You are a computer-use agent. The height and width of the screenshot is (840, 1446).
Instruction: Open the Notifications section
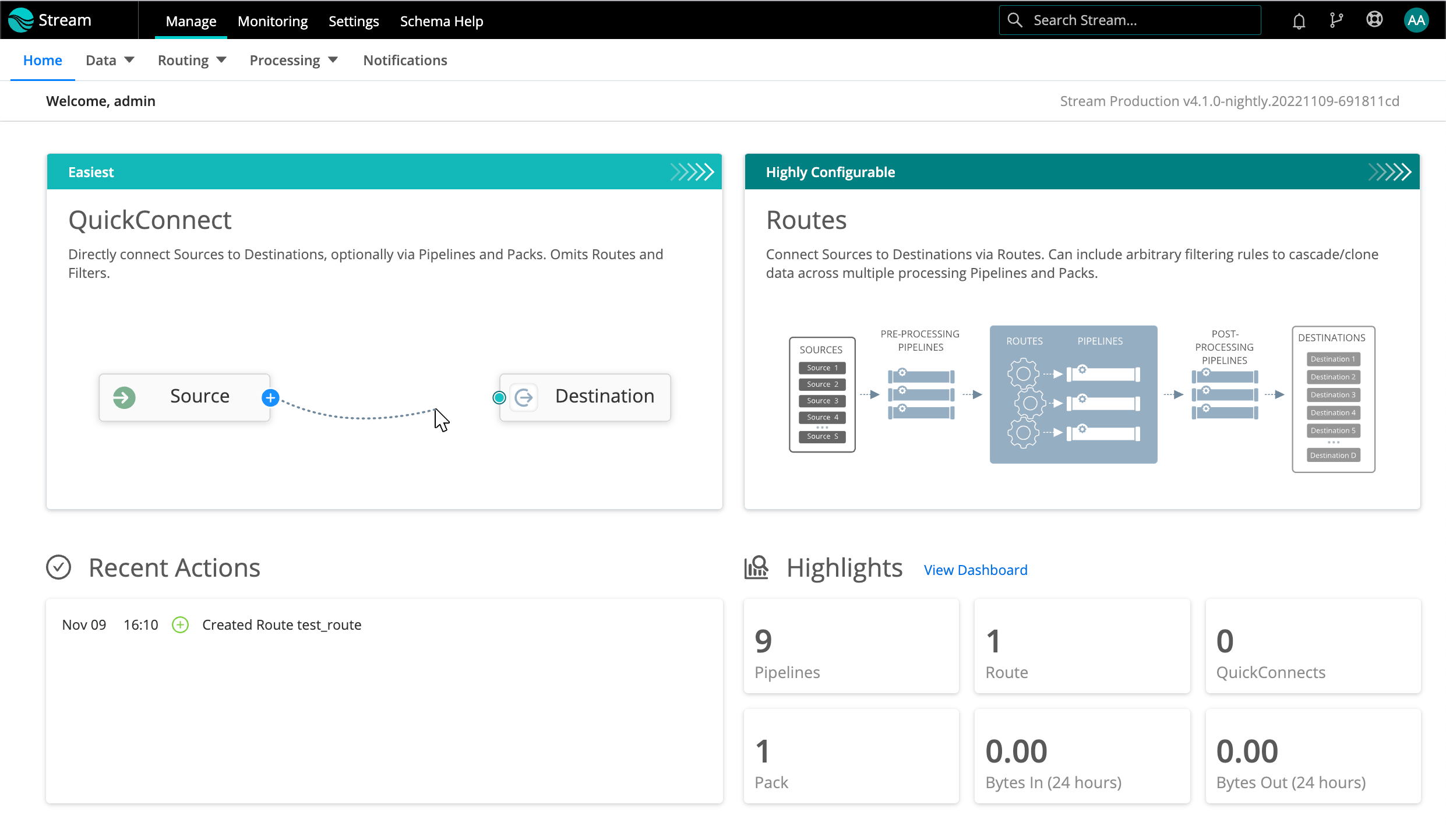point(405,59)
